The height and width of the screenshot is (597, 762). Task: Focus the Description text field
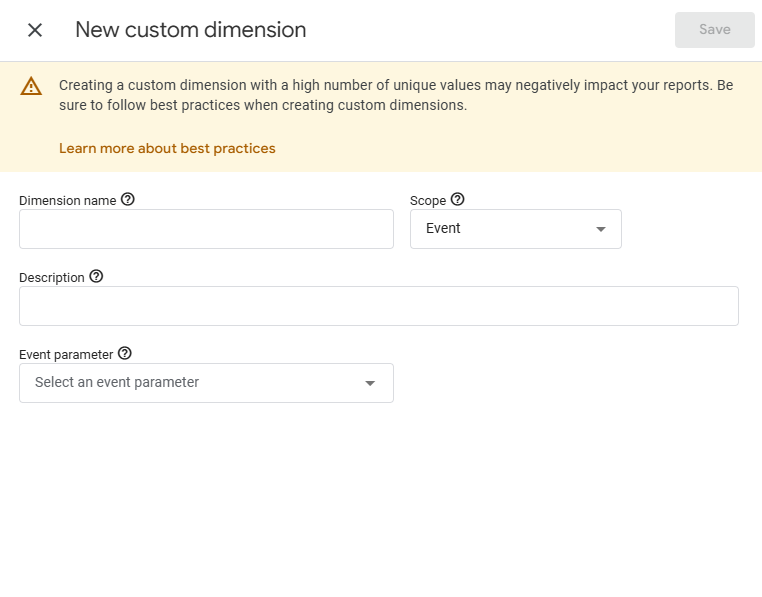pyautogui.click(x=379, y=306)
